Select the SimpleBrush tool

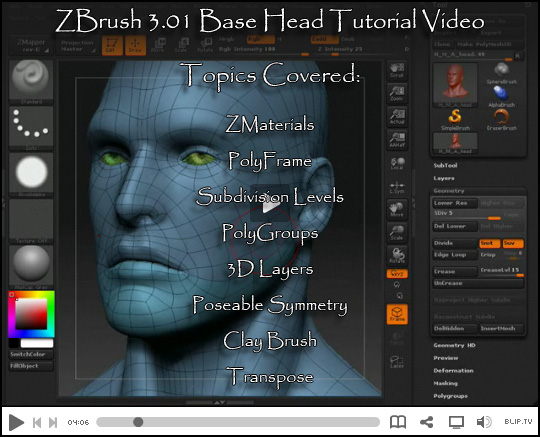455,119
